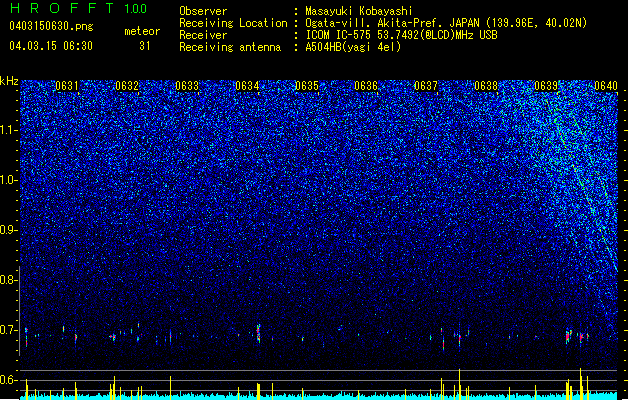
Task: Click the 0.7 kHz axis label
Action: pos(9,330)
